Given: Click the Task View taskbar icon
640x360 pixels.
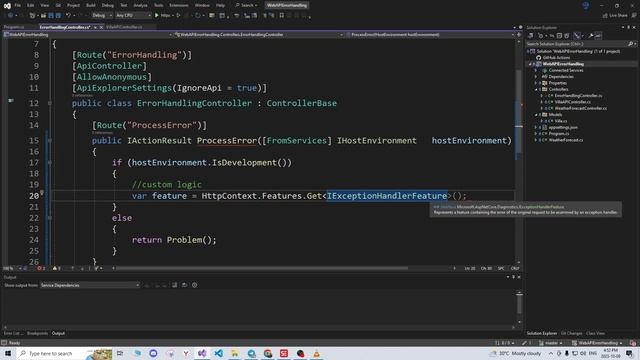Looking at the screenshot, I should [120, 353].
